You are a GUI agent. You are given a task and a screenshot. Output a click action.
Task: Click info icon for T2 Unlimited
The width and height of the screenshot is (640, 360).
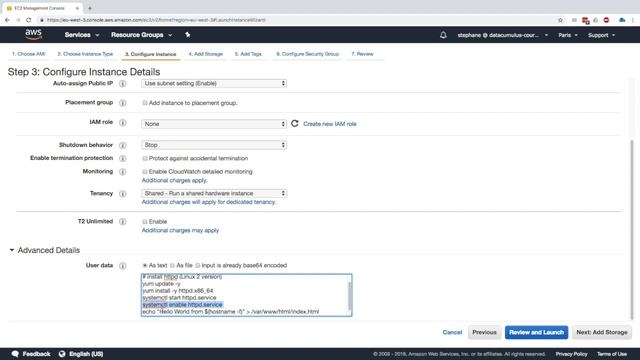(x=122, y=222)
